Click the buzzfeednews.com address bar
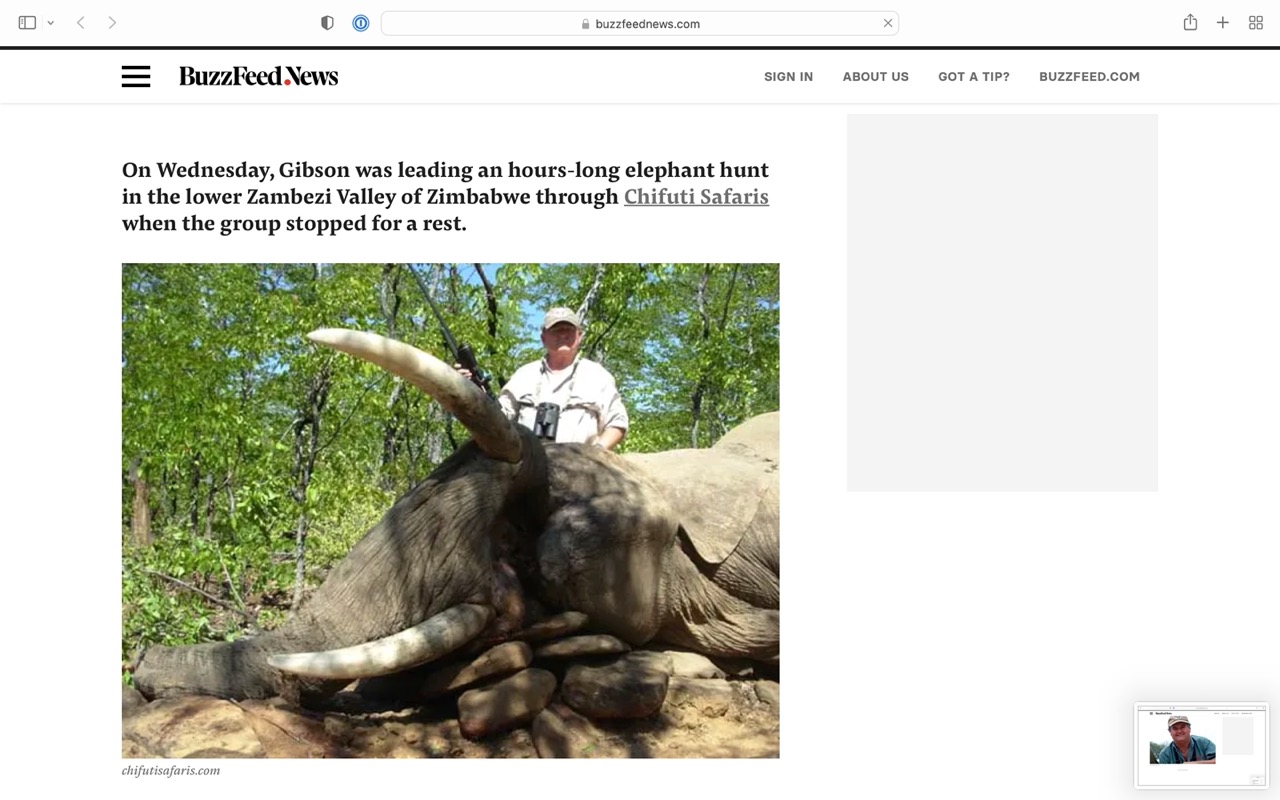The image size is (1280, 800). (640, 23)
